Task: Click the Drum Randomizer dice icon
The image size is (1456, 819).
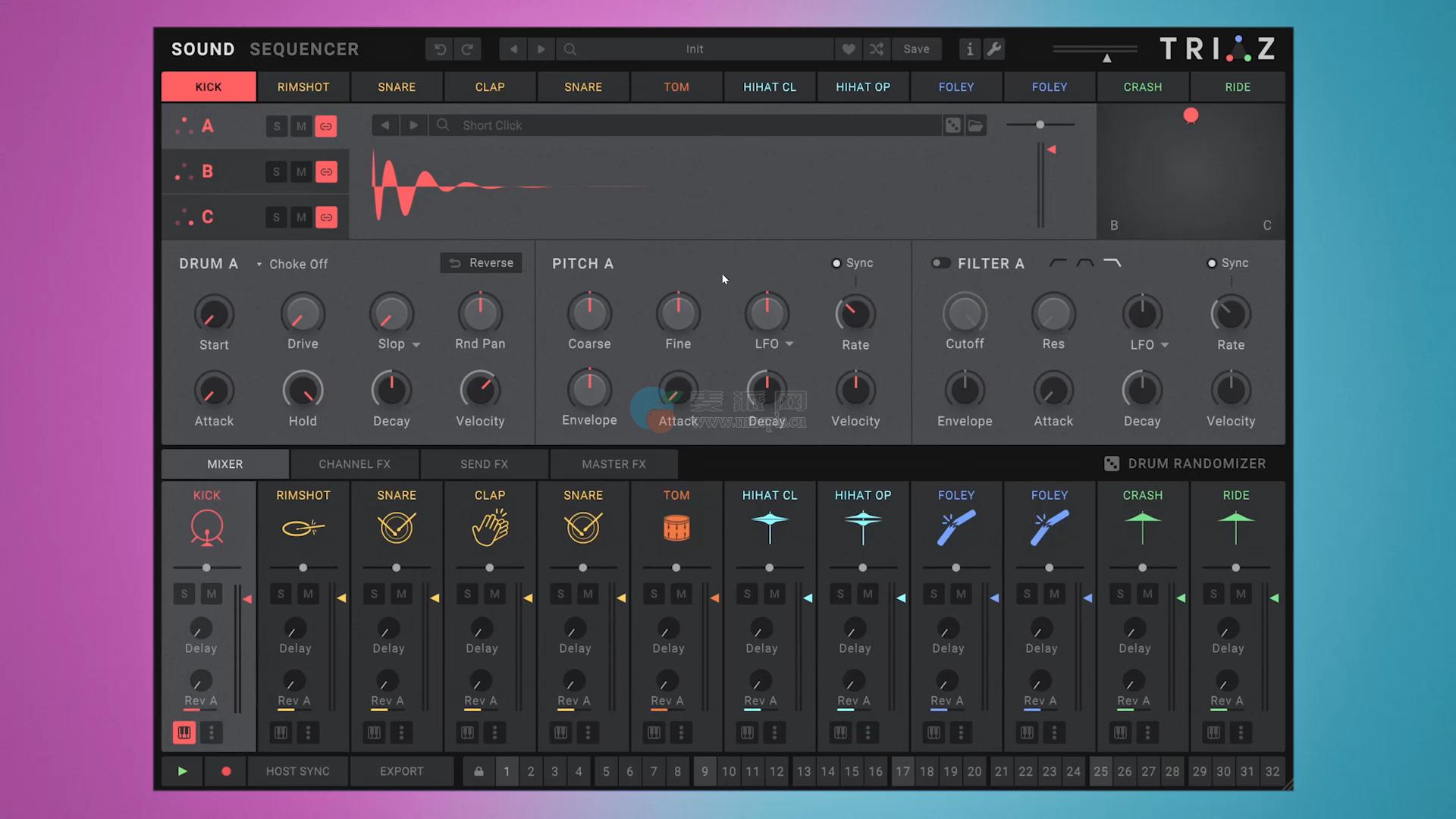Action: [x=1112, y=464]
